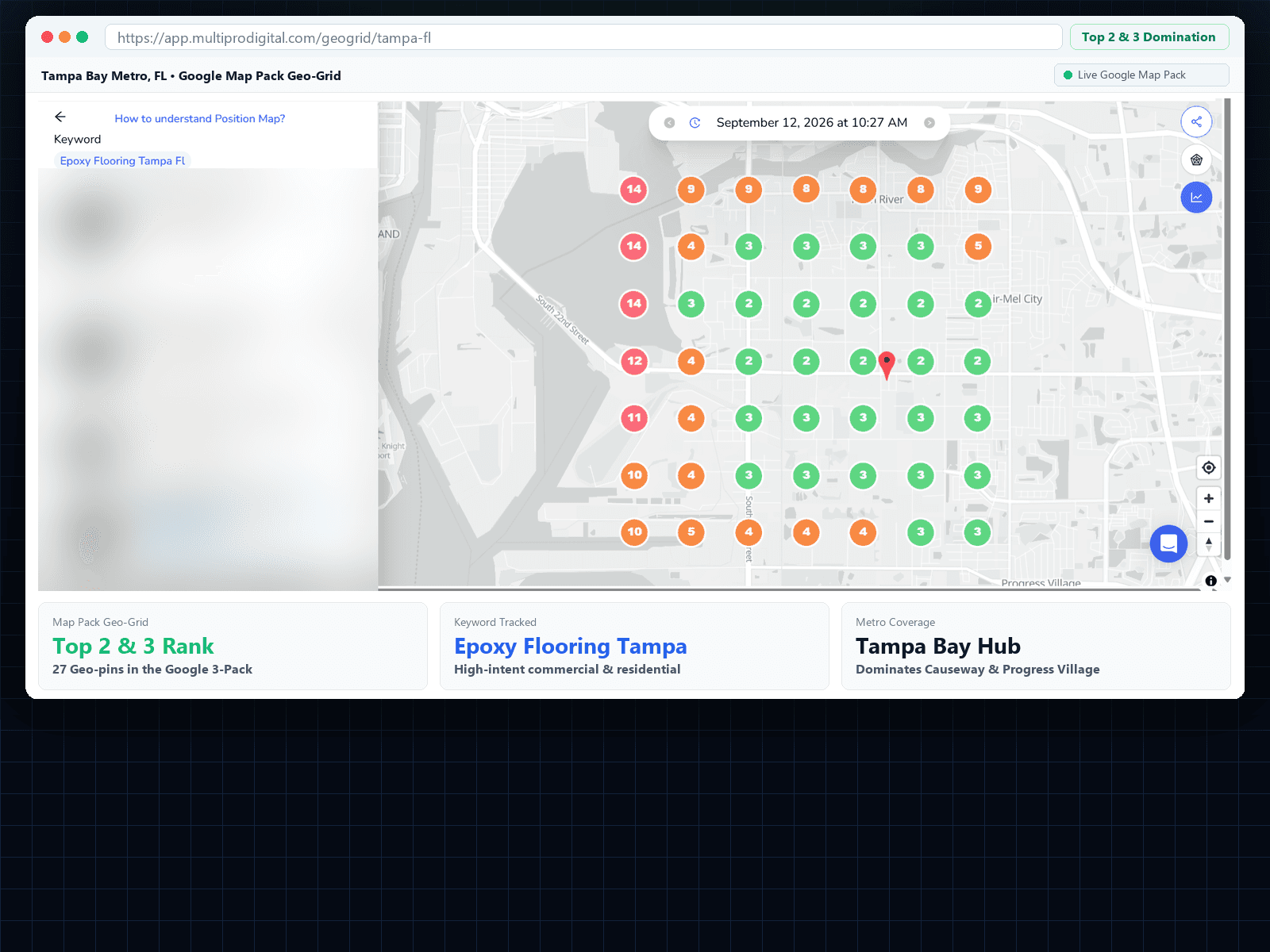The height and width of the screenshot is (952, 1270).
Task: Click the Live Google Map Pack badge
Action: [x=1141, y=75]
